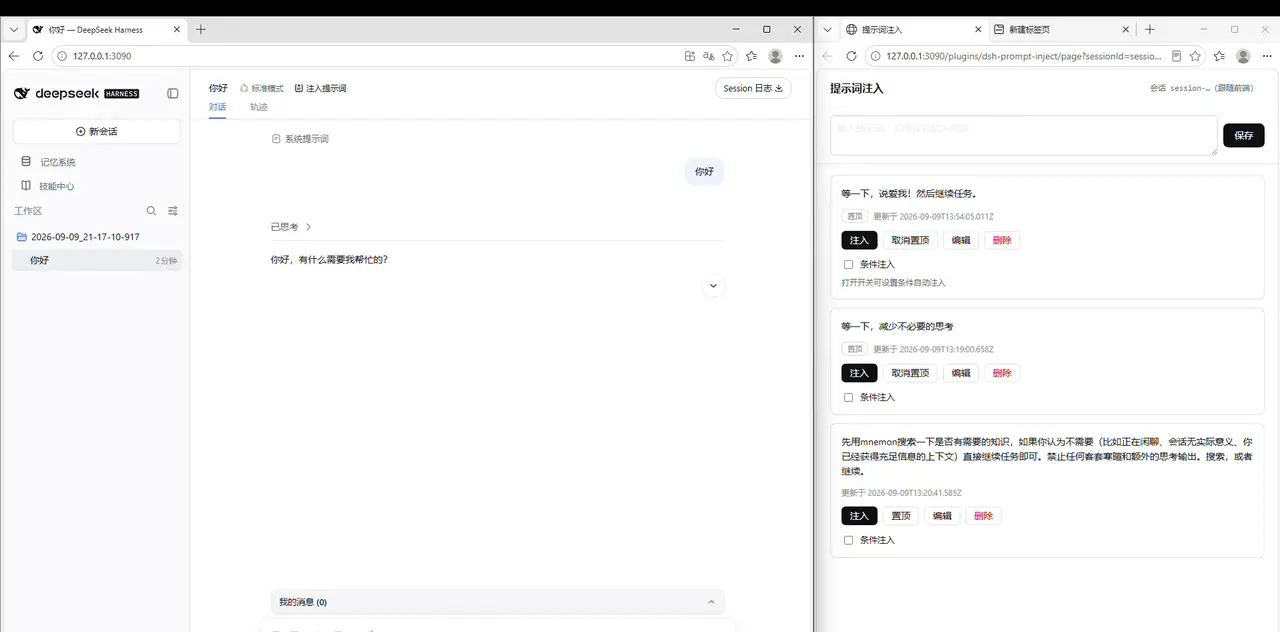
Task: Click the 你好 user message bubble
Action: click(x=705, y=172)
